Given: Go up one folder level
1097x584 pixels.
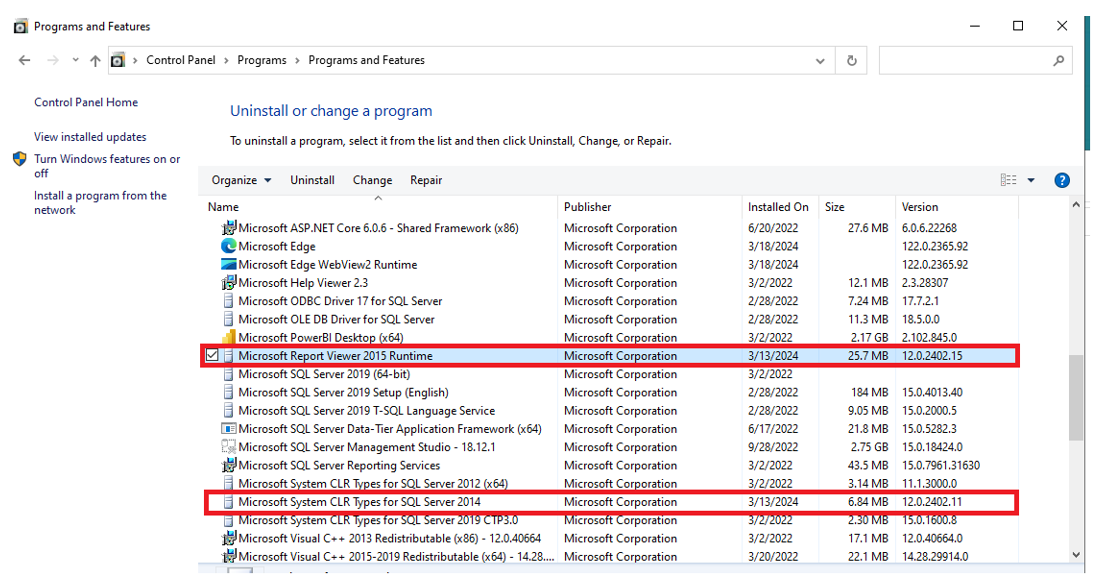Looking at the screenshot, I should point(95,61).
